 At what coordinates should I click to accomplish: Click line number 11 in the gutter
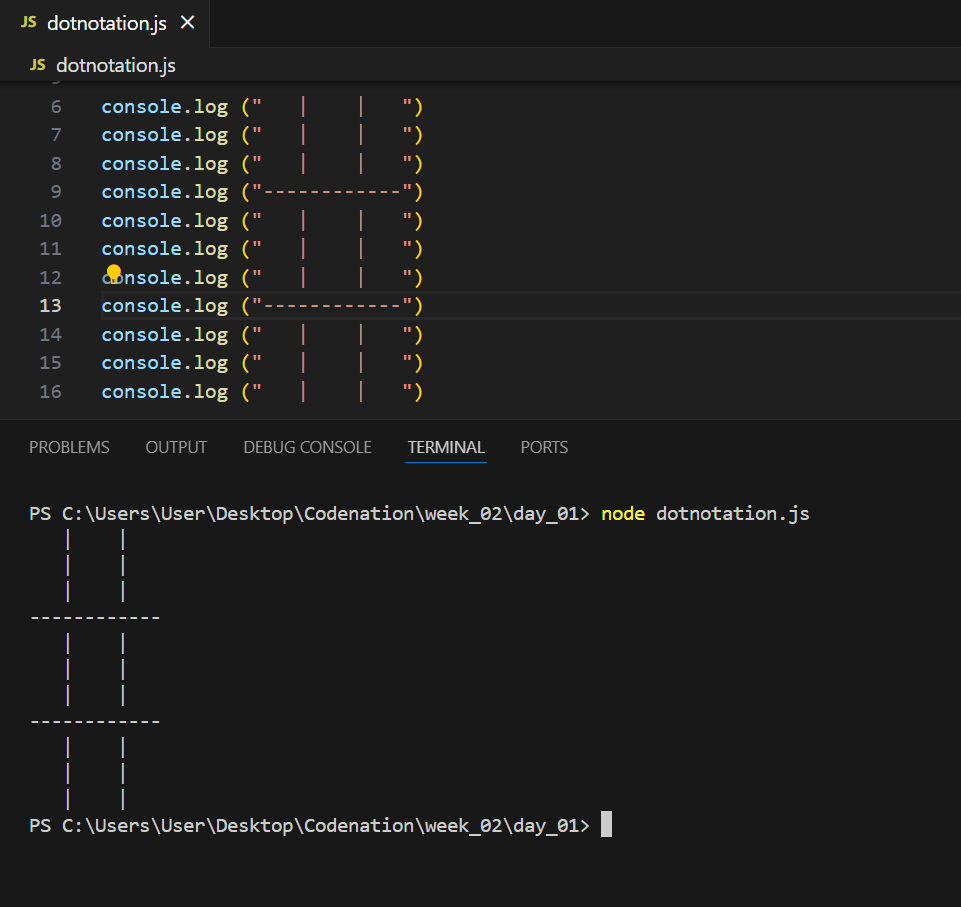click(51, 249)
